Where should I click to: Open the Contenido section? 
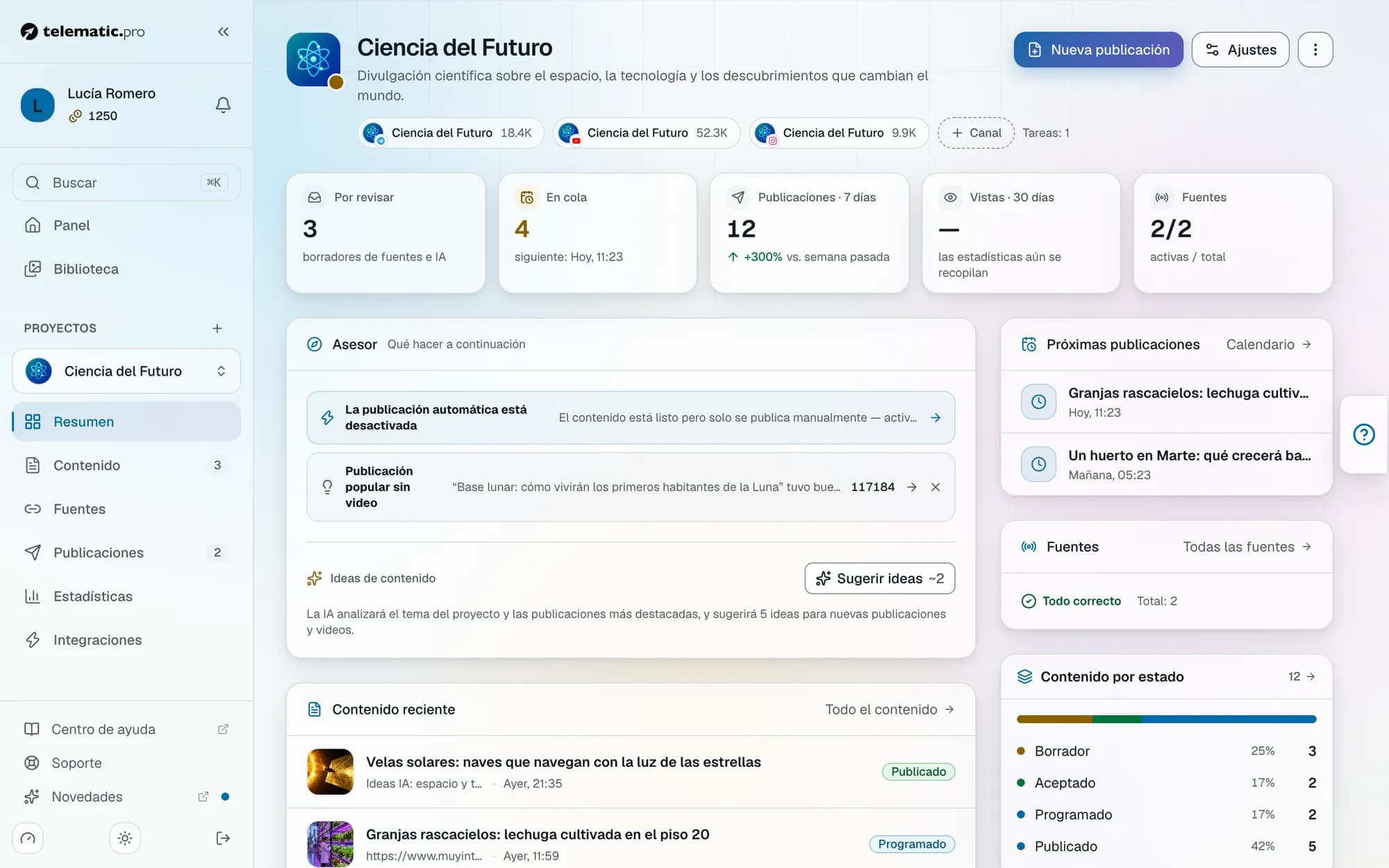[126, 465]
